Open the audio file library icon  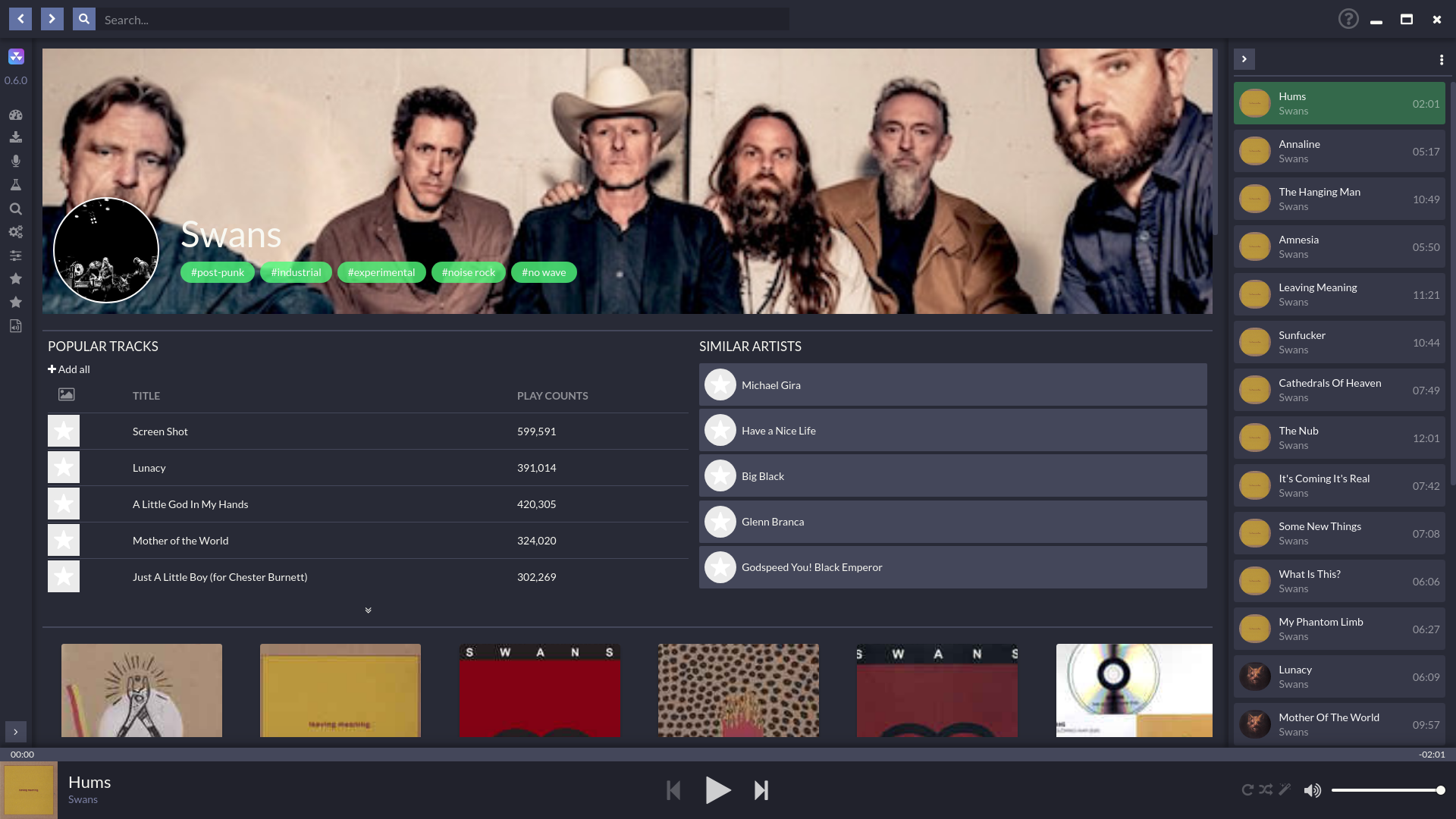15,326
